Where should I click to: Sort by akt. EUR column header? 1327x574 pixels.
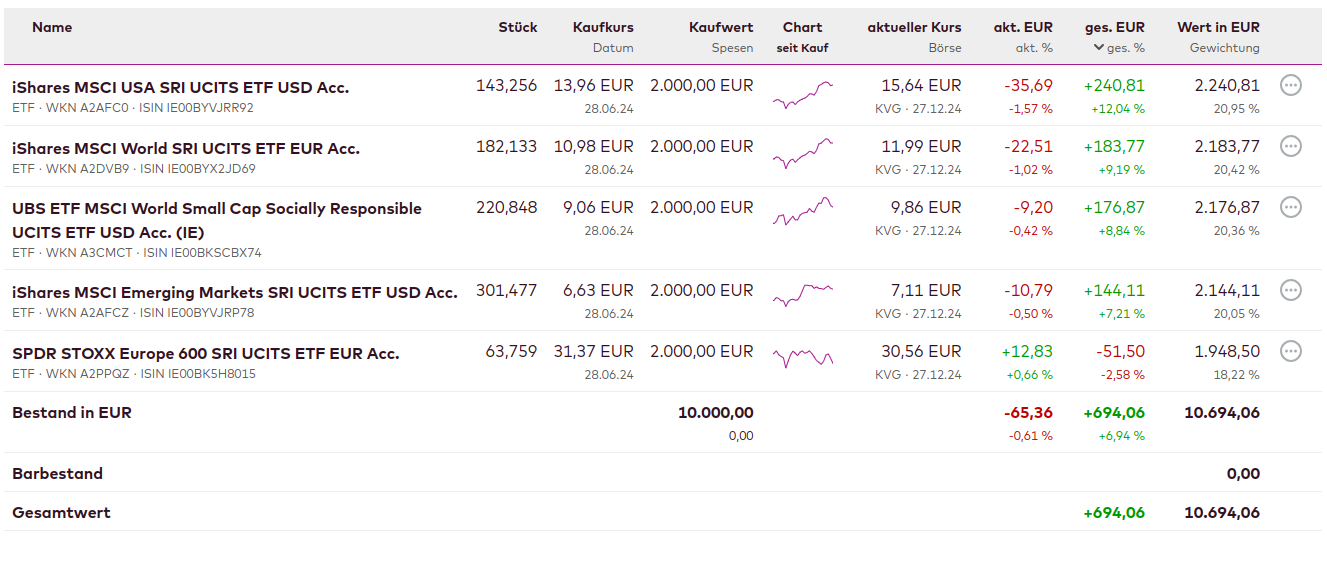coord(1023,28)
